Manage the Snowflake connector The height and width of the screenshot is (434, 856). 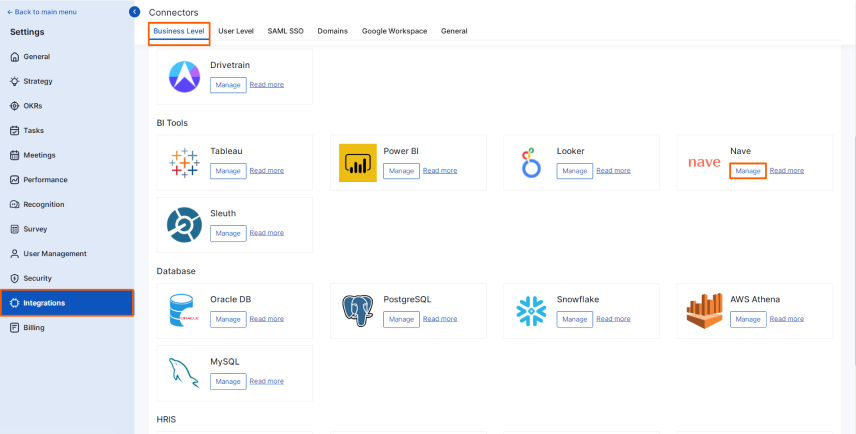coord(574,319)
